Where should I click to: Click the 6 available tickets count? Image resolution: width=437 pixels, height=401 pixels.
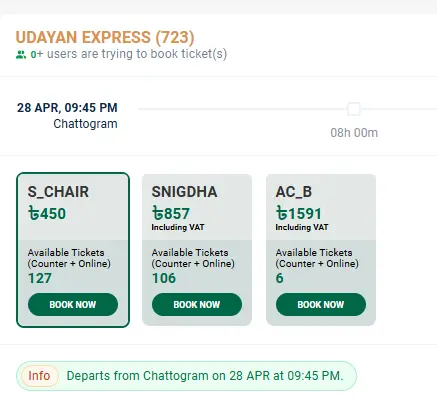280,278
